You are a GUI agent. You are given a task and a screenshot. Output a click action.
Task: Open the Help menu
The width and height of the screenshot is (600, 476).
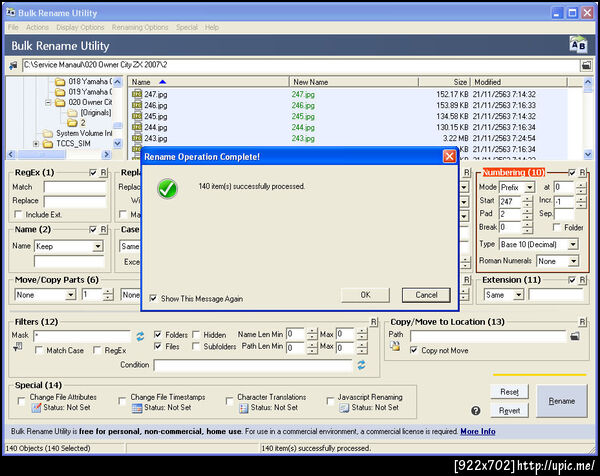pos(212,27)
